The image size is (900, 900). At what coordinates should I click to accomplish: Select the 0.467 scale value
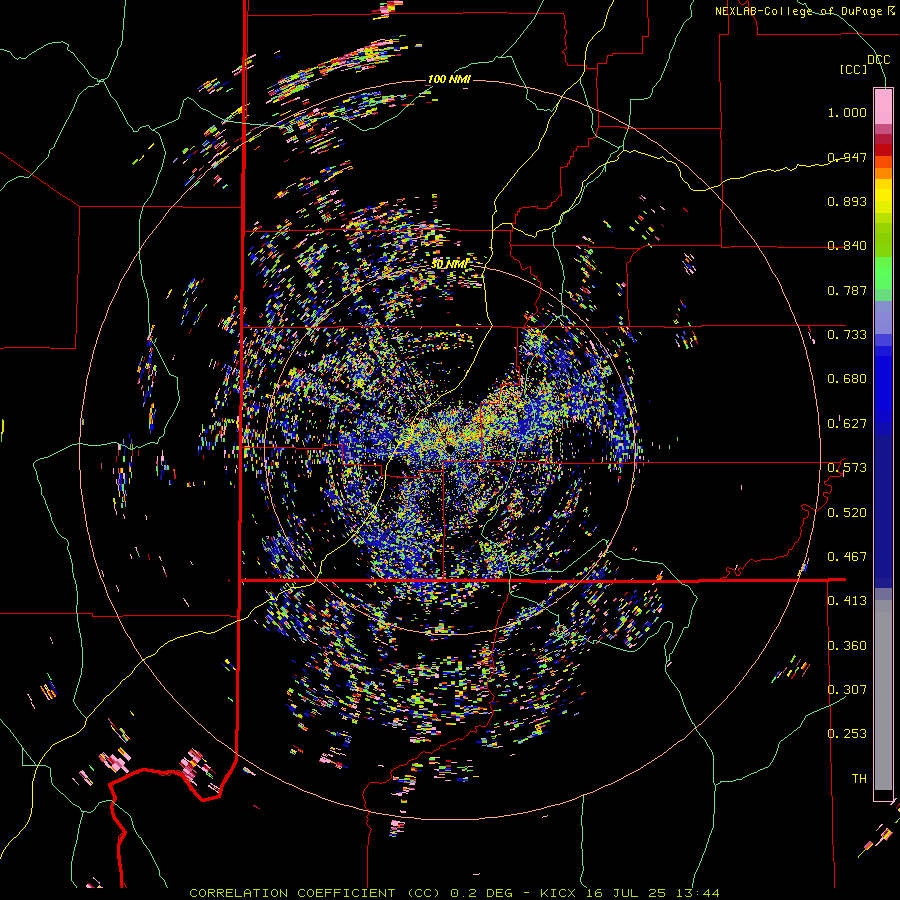tap(847, 557)
